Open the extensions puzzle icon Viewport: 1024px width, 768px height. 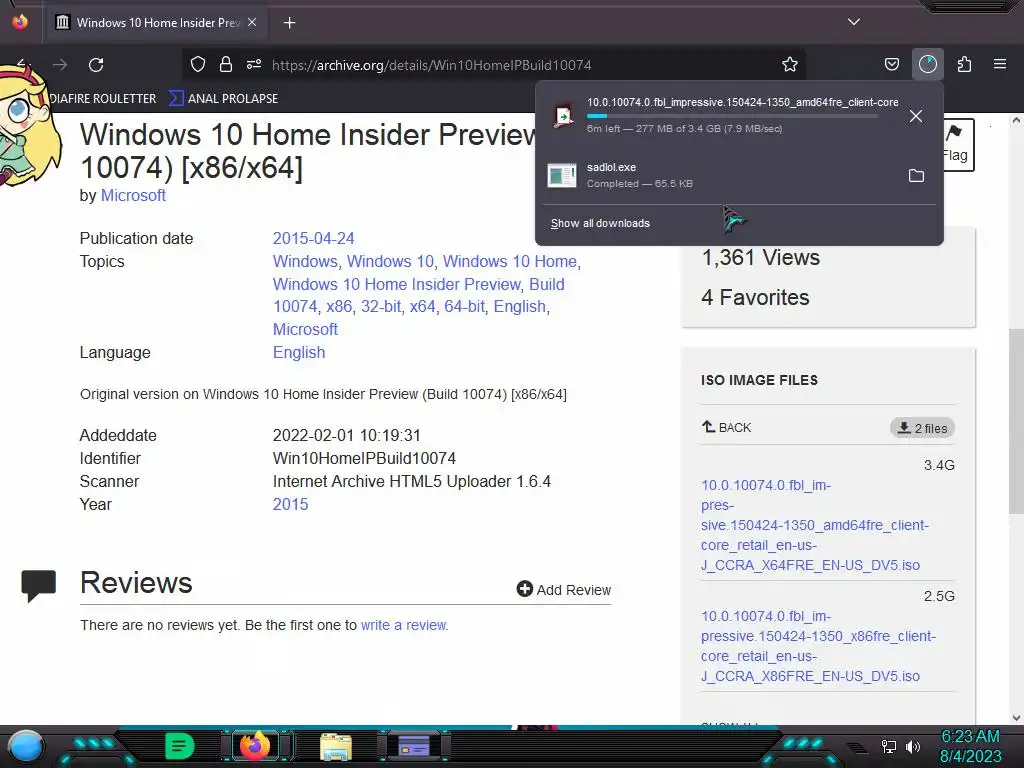[x=965, y=64]
